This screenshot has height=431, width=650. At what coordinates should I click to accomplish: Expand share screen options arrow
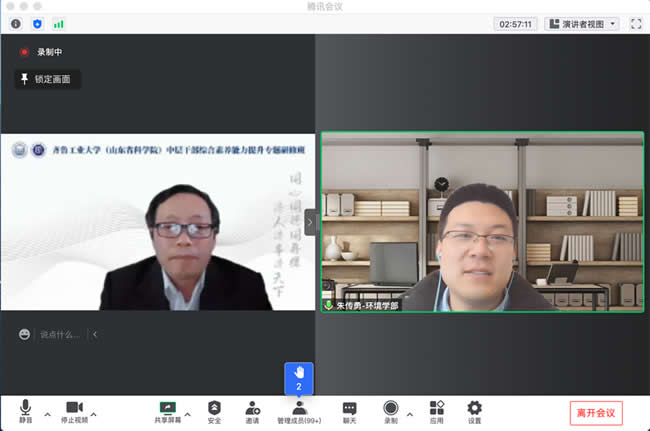[187, 408]
